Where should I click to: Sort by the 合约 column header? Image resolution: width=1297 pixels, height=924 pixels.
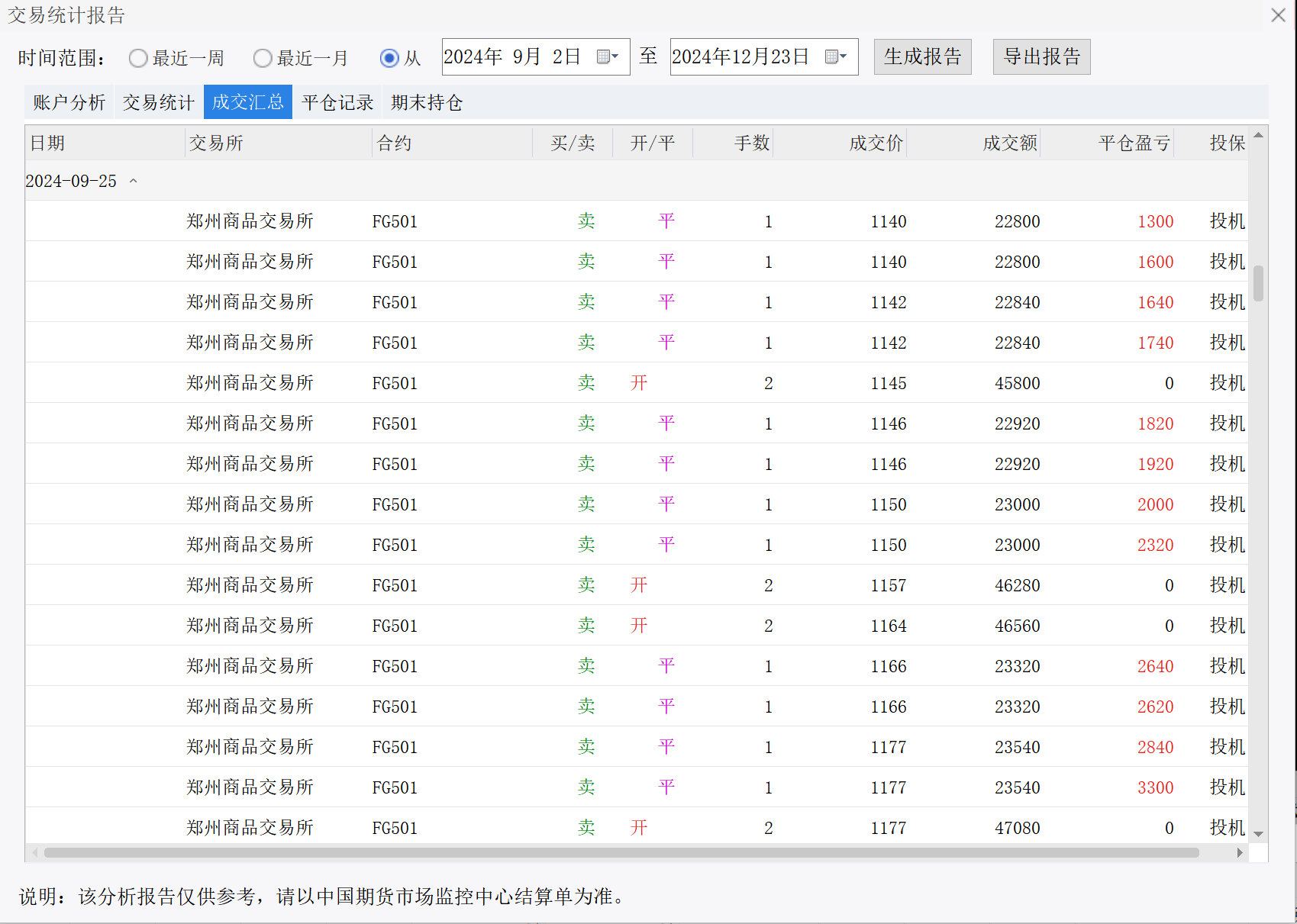pos(453,143)
